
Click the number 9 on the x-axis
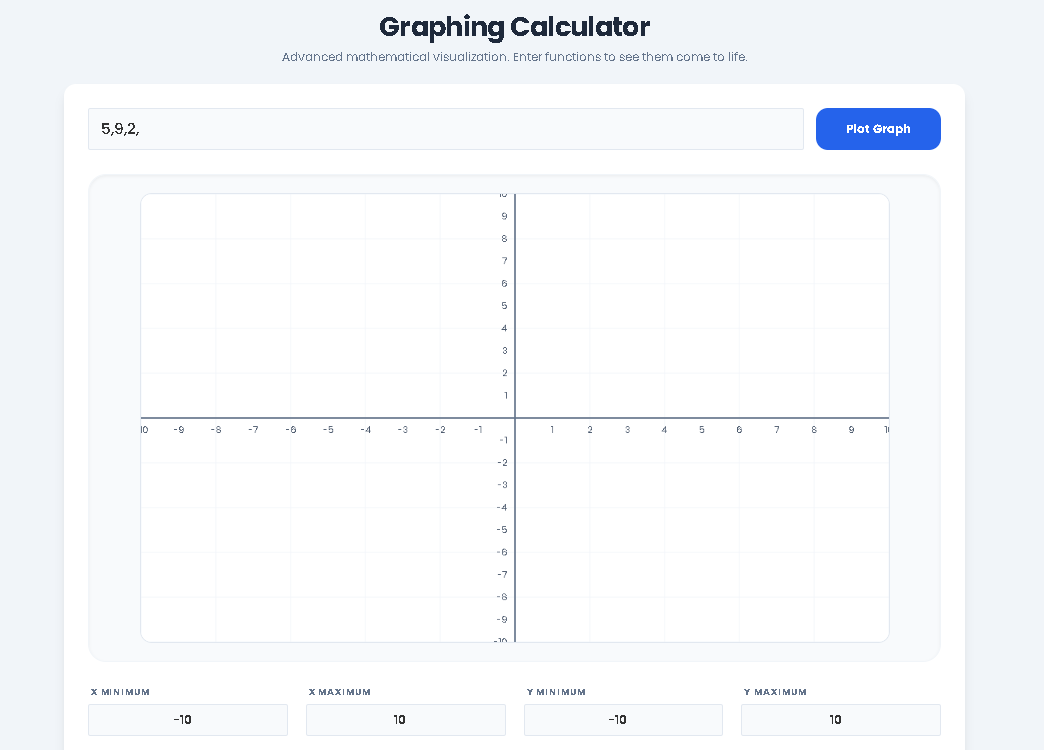851,429
